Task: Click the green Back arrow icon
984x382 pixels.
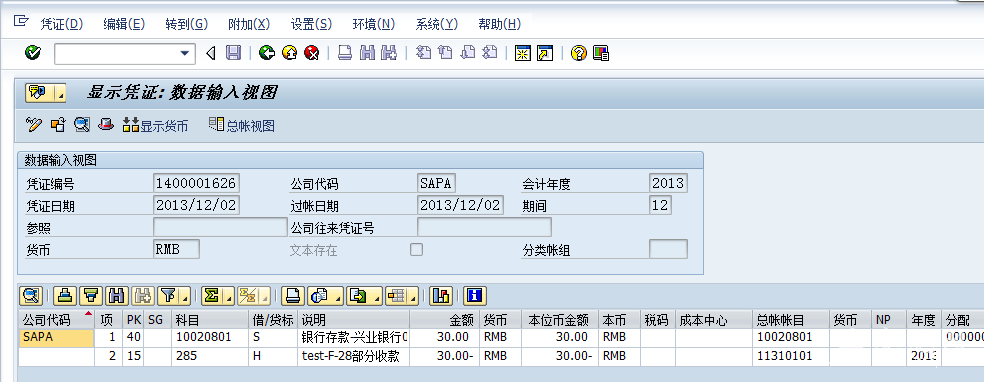Action: coord(267,53)
